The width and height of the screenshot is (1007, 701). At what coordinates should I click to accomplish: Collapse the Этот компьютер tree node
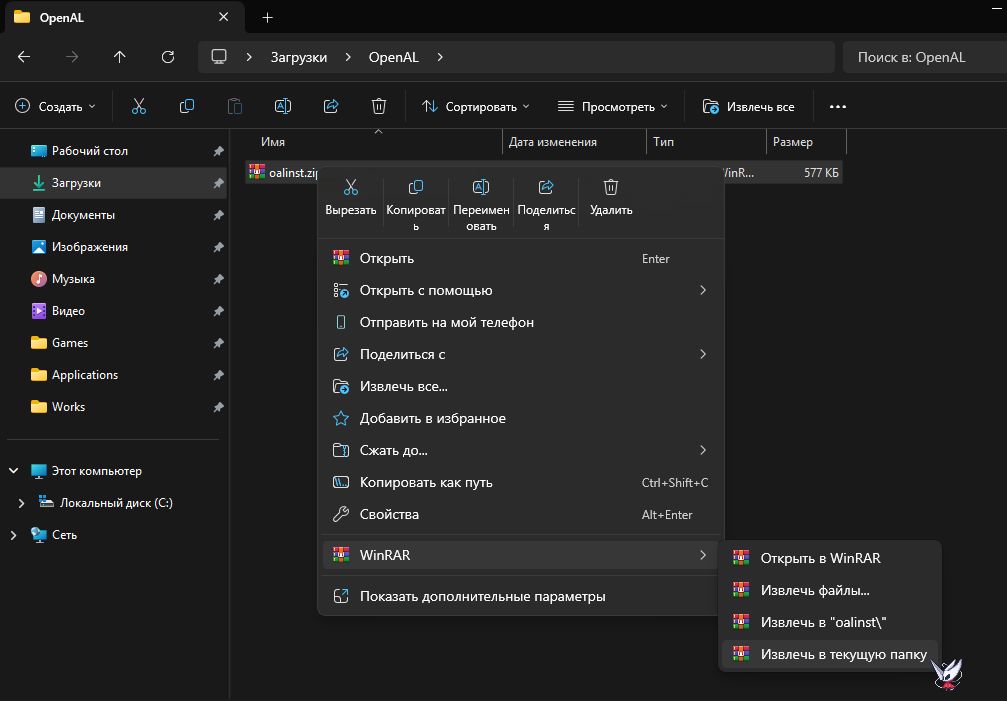[13, 471]
